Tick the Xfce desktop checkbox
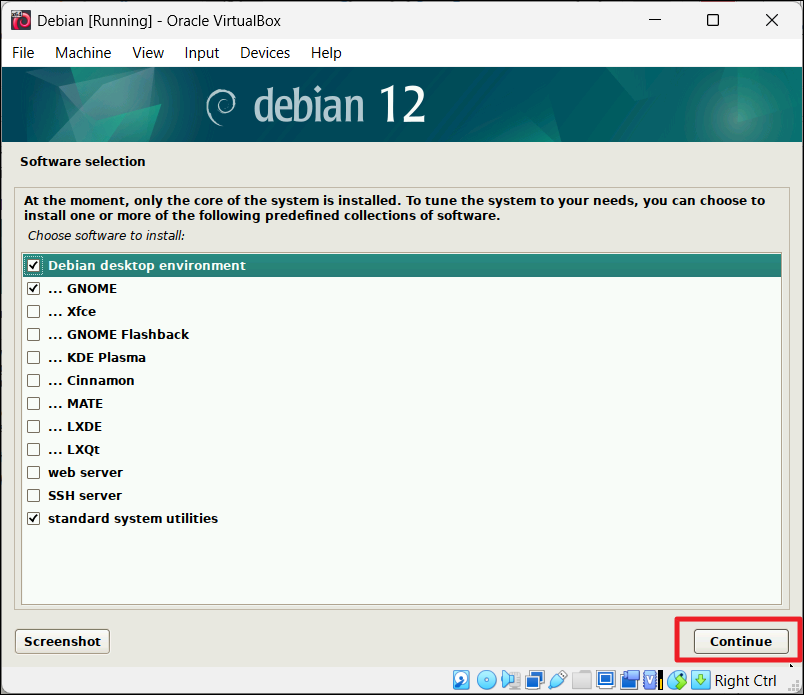This screenshot has width=804, height=695. (x=34, y=312)
